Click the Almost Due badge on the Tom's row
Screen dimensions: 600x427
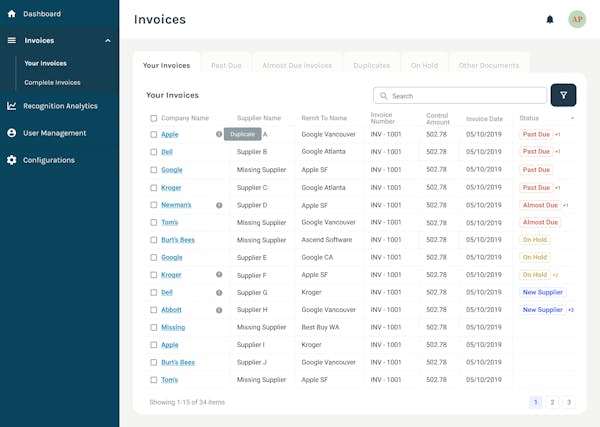click(x=540, y=222)
